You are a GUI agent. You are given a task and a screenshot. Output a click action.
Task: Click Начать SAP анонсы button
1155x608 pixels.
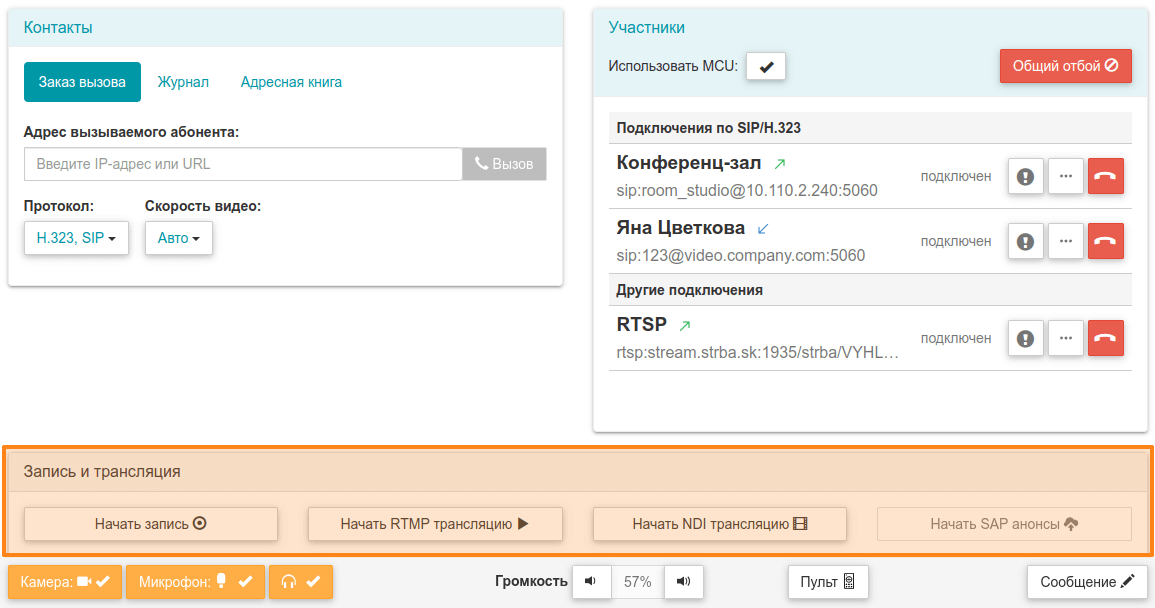click(x=1004, y=524)
